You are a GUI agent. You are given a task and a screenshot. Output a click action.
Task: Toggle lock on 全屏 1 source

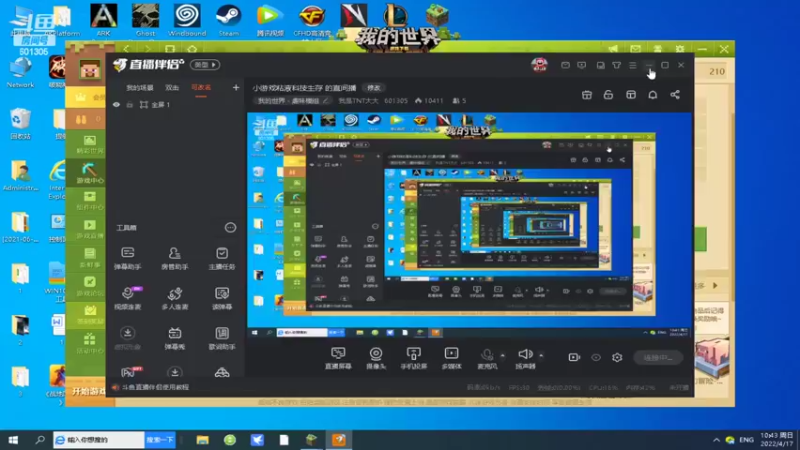[130, 105]
